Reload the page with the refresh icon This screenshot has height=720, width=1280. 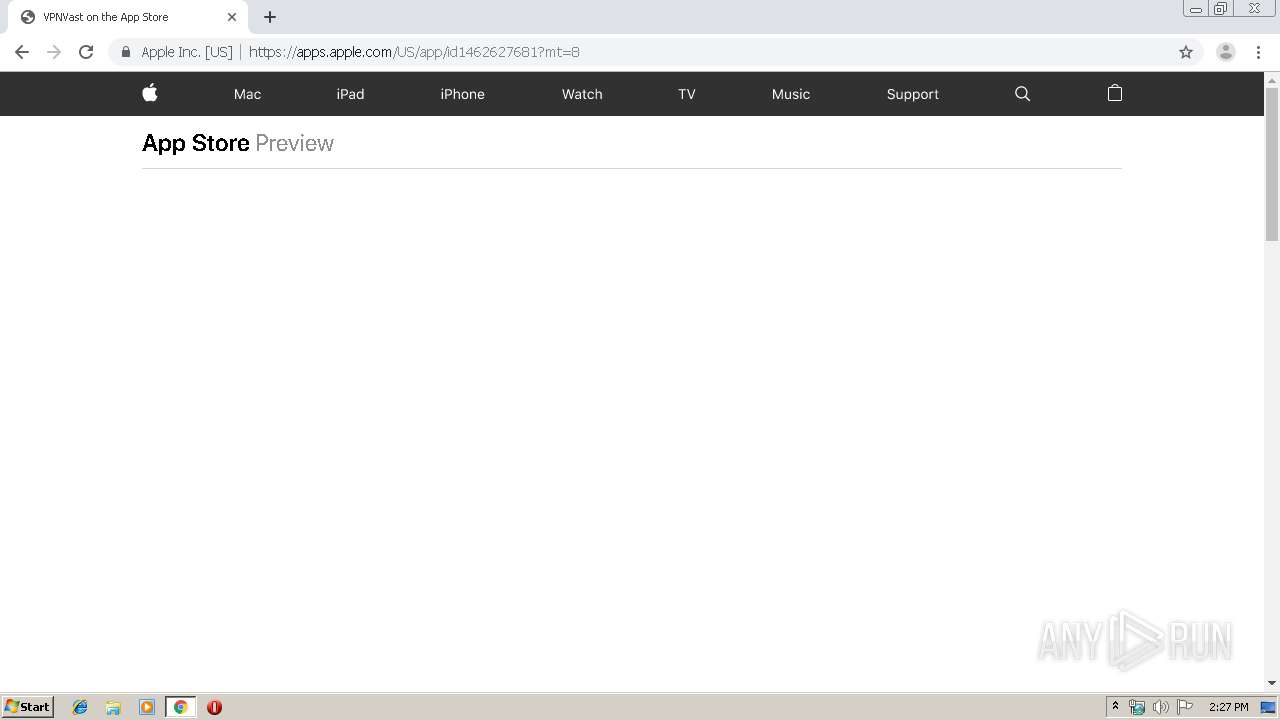[86, 52]
